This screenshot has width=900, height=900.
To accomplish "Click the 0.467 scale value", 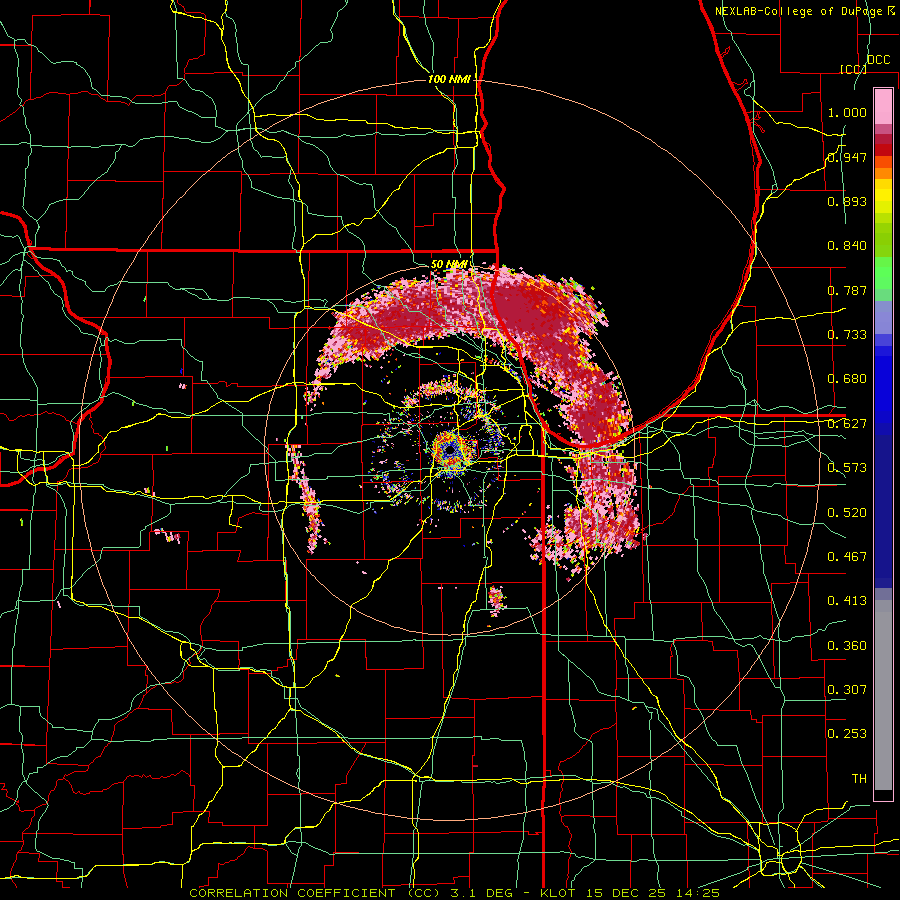I will coord(847,557).
